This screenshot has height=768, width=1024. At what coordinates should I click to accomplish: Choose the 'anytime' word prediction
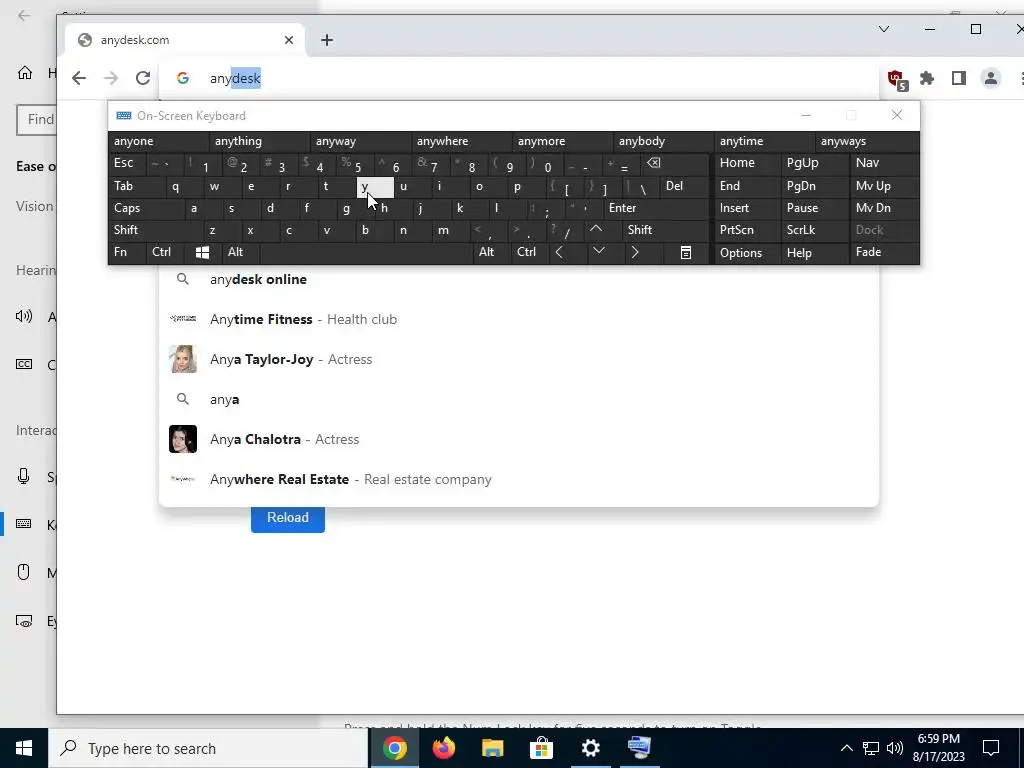(x=765, y=141)
